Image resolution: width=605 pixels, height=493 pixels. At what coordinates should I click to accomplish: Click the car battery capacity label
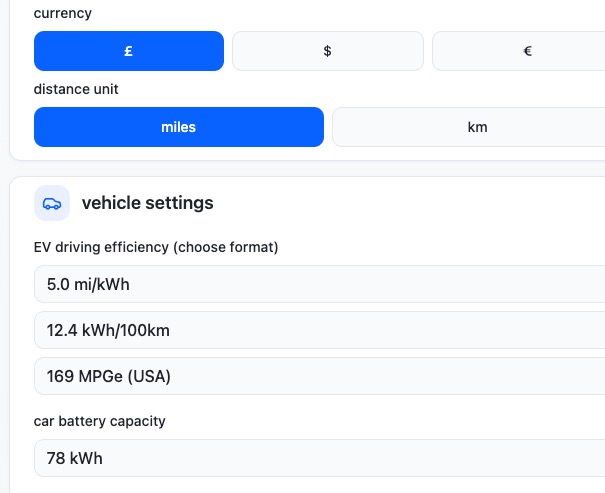[x=100, y=421]
